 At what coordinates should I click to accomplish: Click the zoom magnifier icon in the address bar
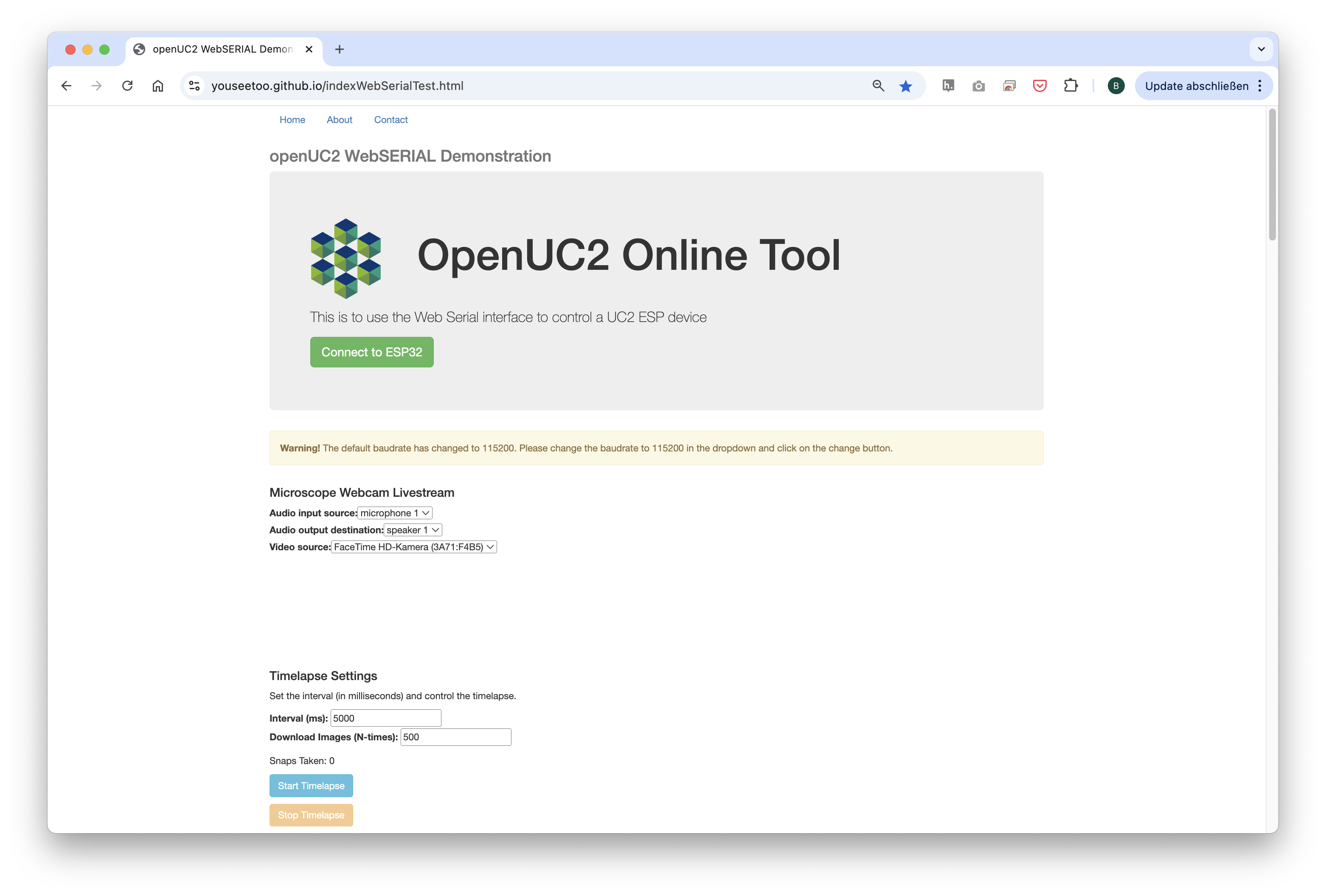878,86
